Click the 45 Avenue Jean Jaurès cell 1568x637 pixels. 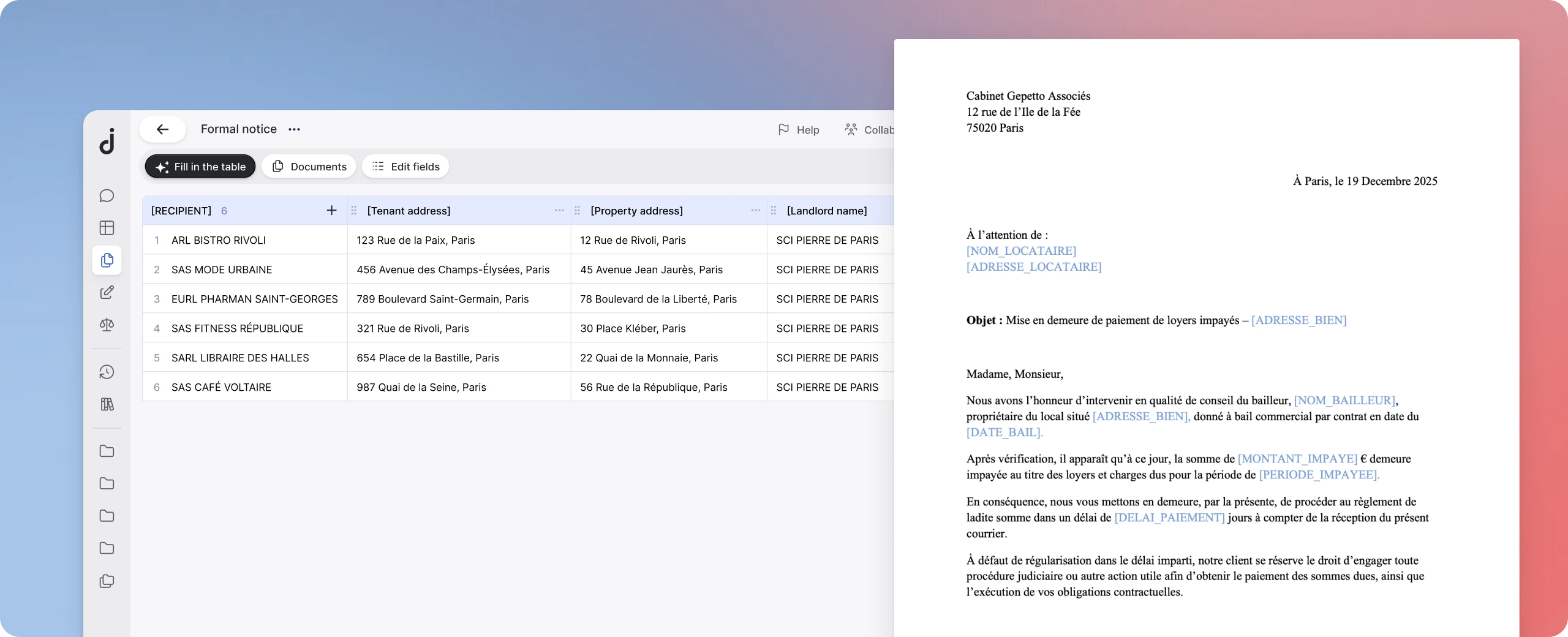pyautogui.click(x=669, y=269)
